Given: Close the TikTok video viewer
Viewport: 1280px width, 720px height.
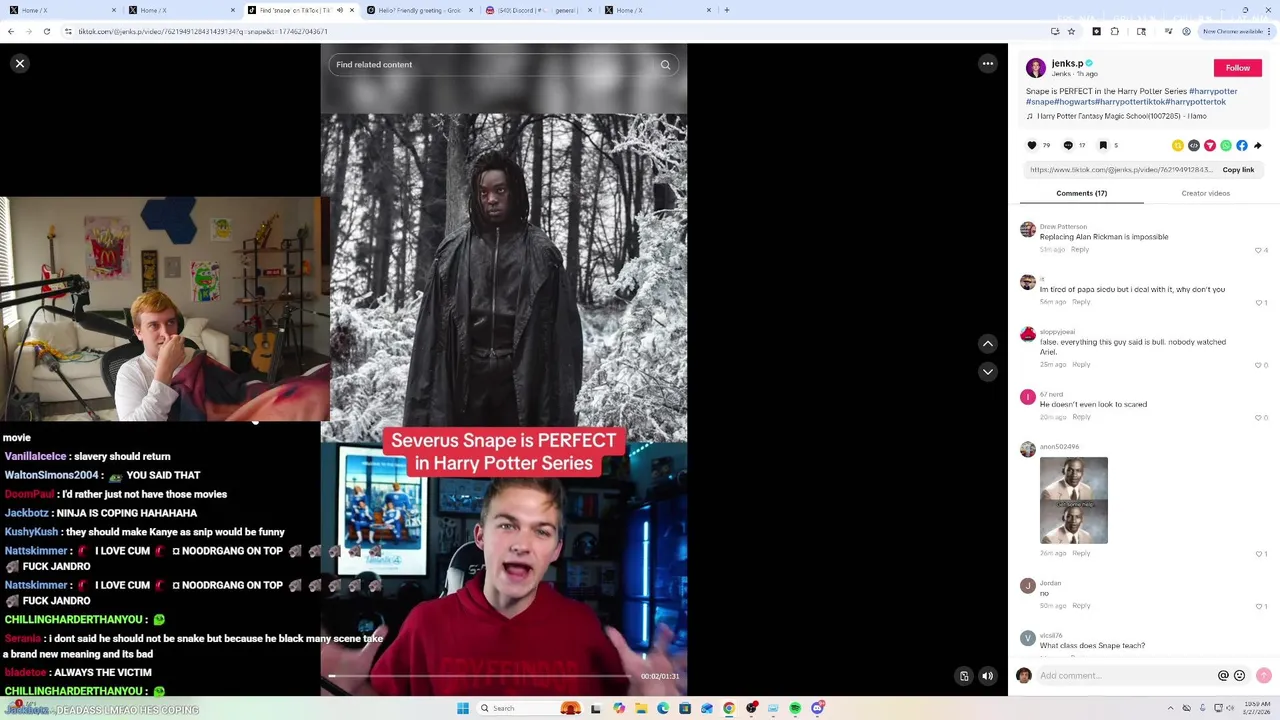Looking at the screenshot, I should click(19, 64).
